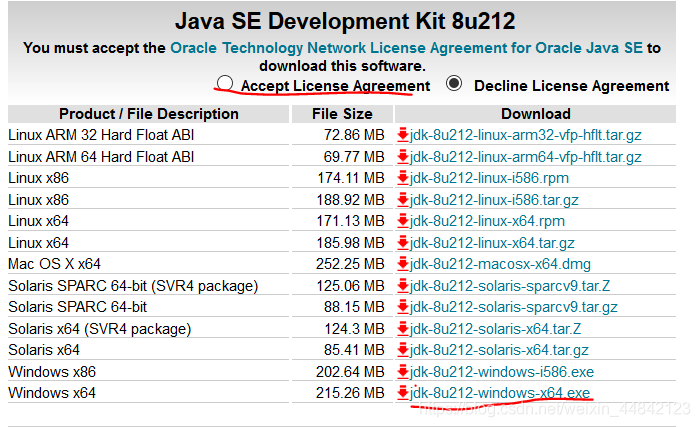Click the Product / File Description column header

tap(149, 114)
